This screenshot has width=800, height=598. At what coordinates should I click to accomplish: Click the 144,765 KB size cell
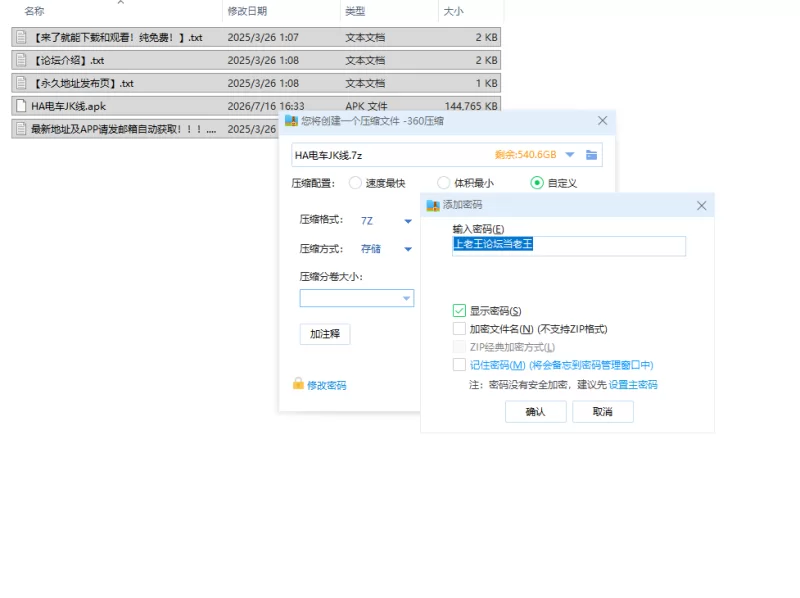pyautogui.click(x=471, y=106)
